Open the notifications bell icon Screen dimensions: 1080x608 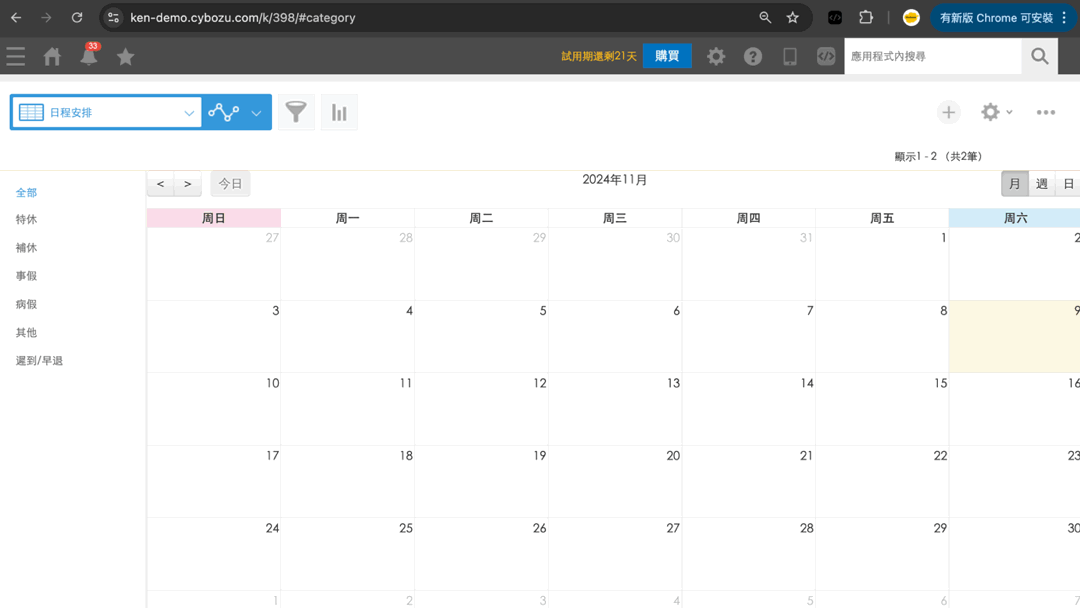[89, 57]
